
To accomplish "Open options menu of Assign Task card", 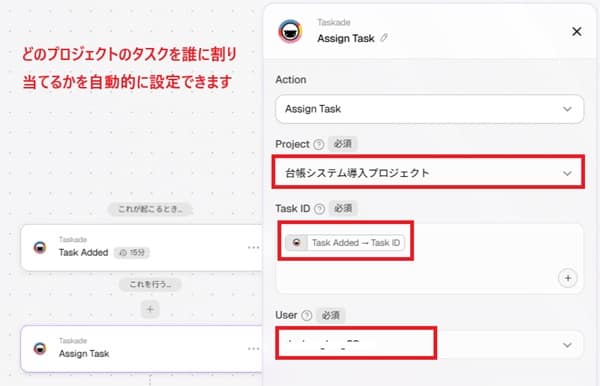I will pos(253,349).
